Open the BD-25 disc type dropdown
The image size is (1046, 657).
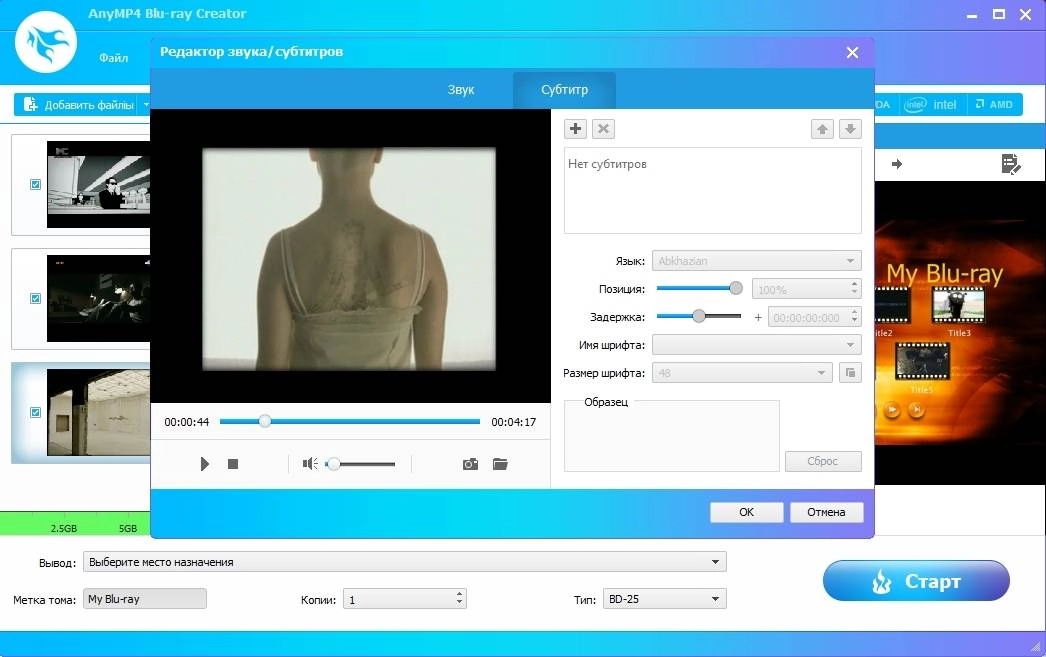tap(664, 599)
